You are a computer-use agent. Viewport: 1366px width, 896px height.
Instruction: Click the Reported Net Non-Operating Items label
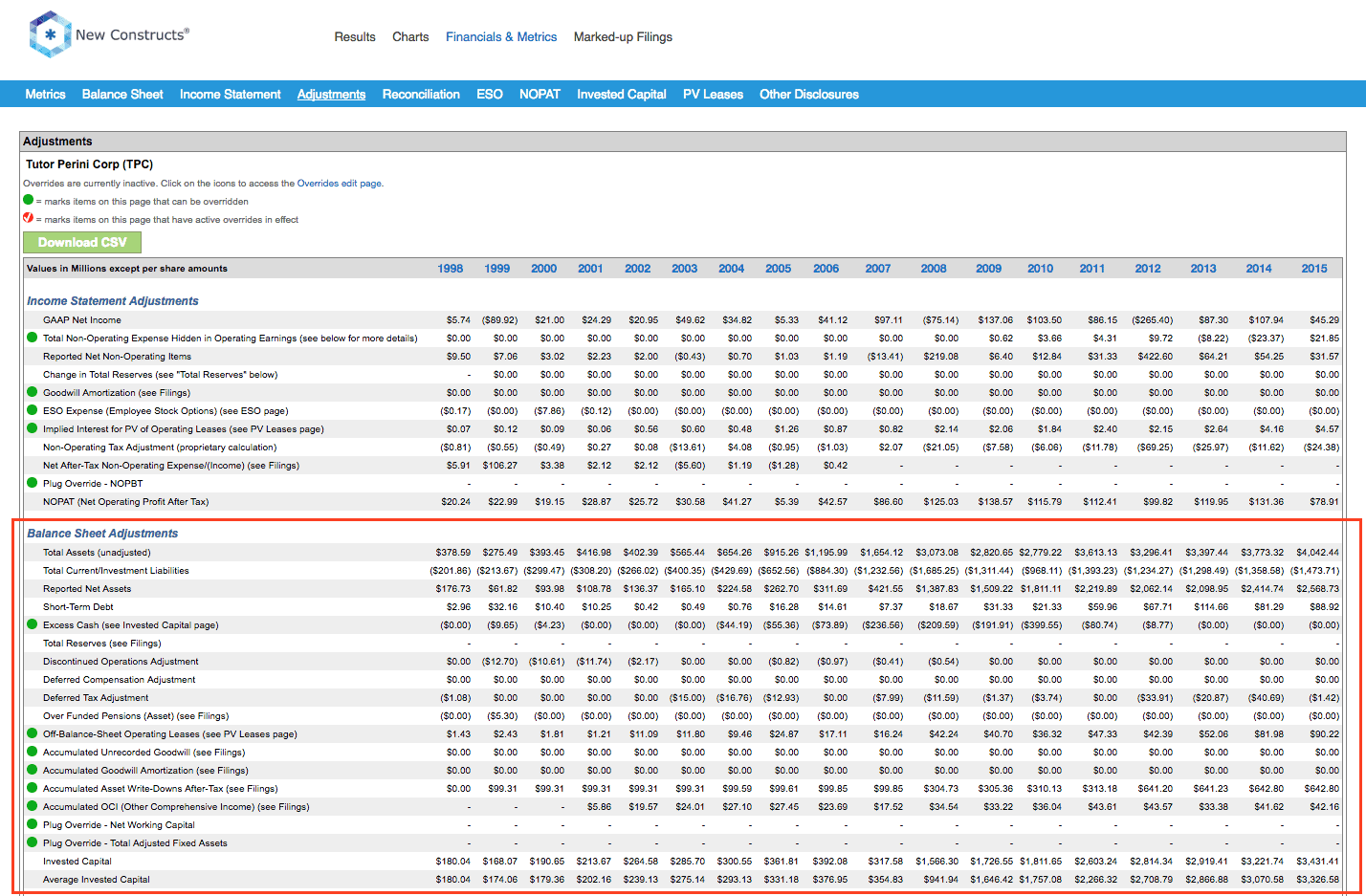pyautogui.click(x=117, y=357)
